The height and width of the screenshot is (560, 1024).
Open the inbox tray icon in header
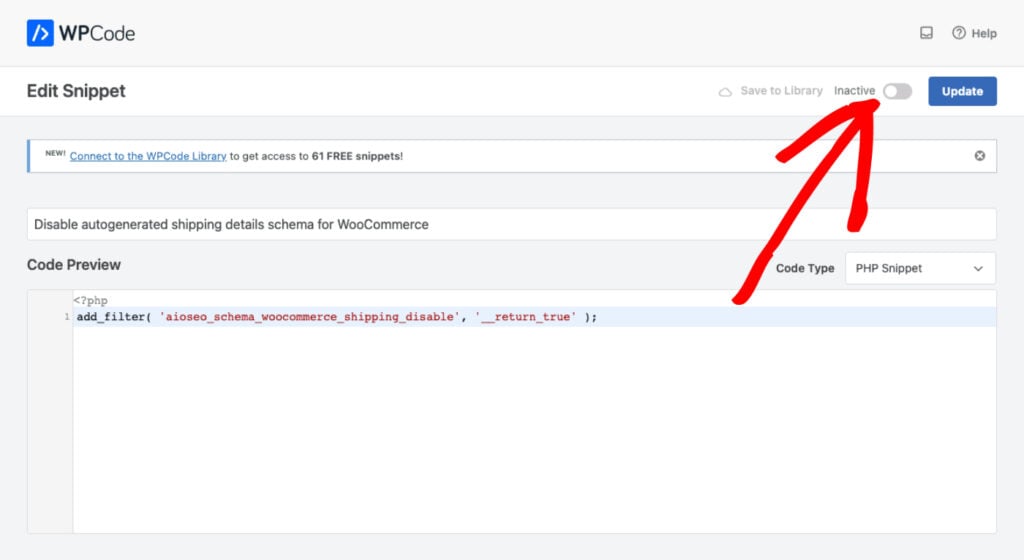[926, 33]
